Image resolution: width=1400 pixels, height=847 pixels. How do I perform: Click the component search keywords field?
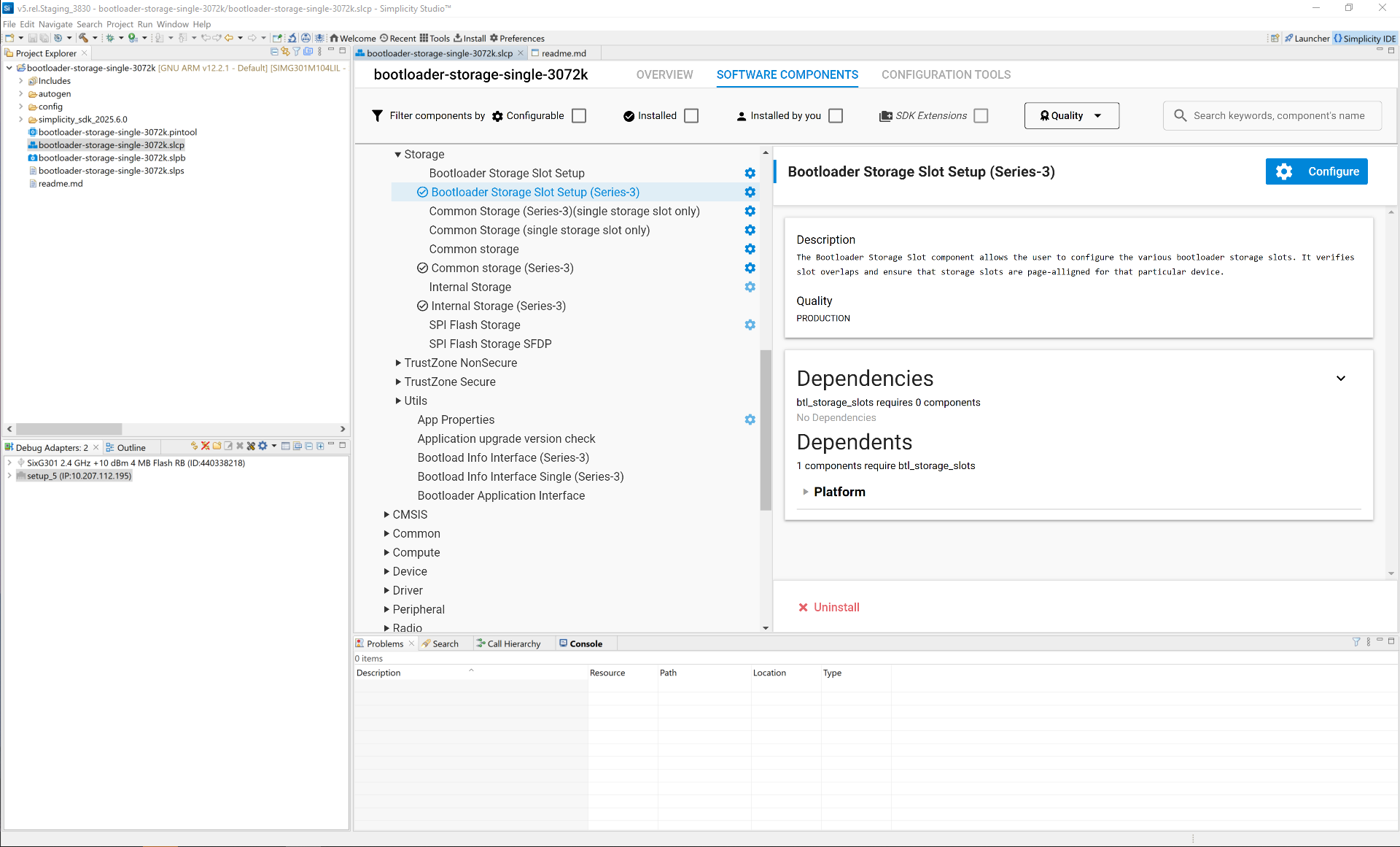tap(1279, 116)
